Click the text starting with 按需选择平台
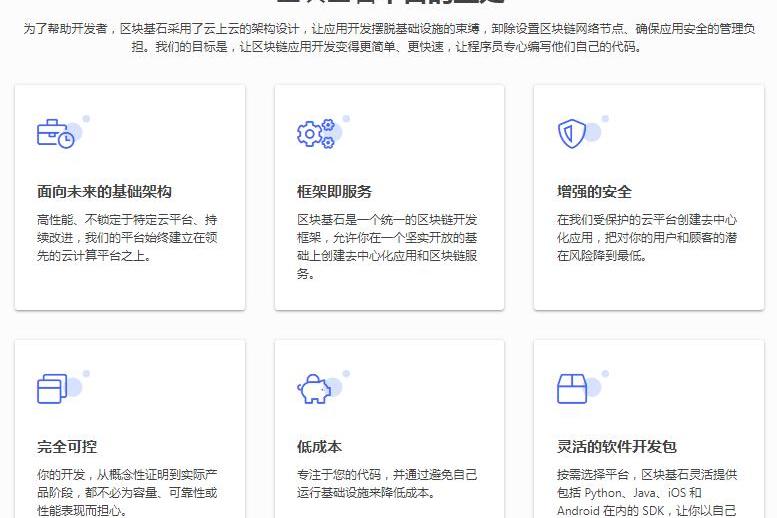The width and height of the screenshot is (777, 518). [x=647, y=492]
